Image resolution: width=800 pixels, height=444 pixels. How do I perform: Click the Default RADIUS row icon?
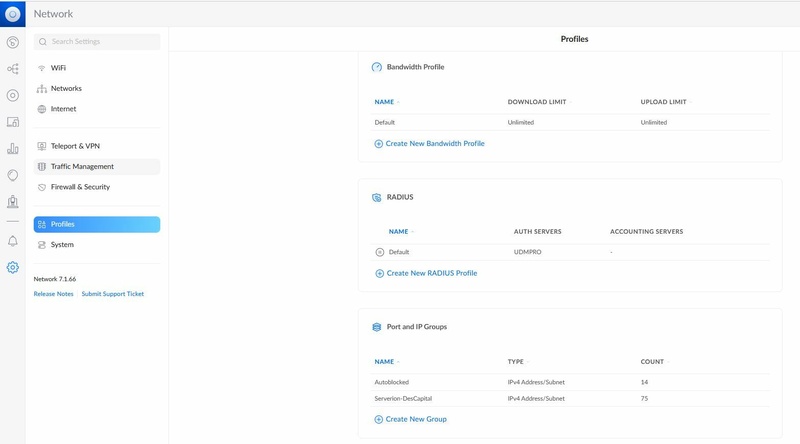(380, 252)
